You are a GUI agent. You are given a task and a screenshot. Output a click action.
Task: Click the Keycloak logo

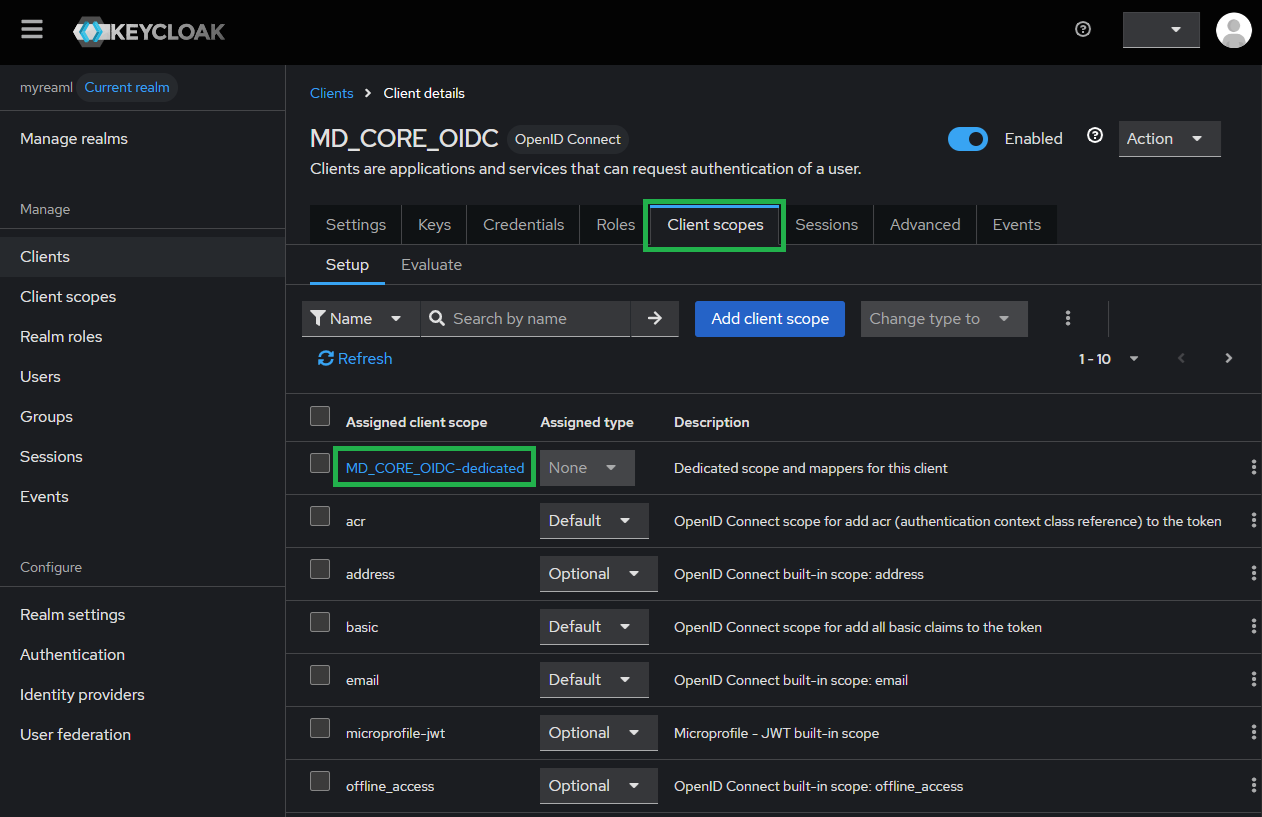point(150,31)
